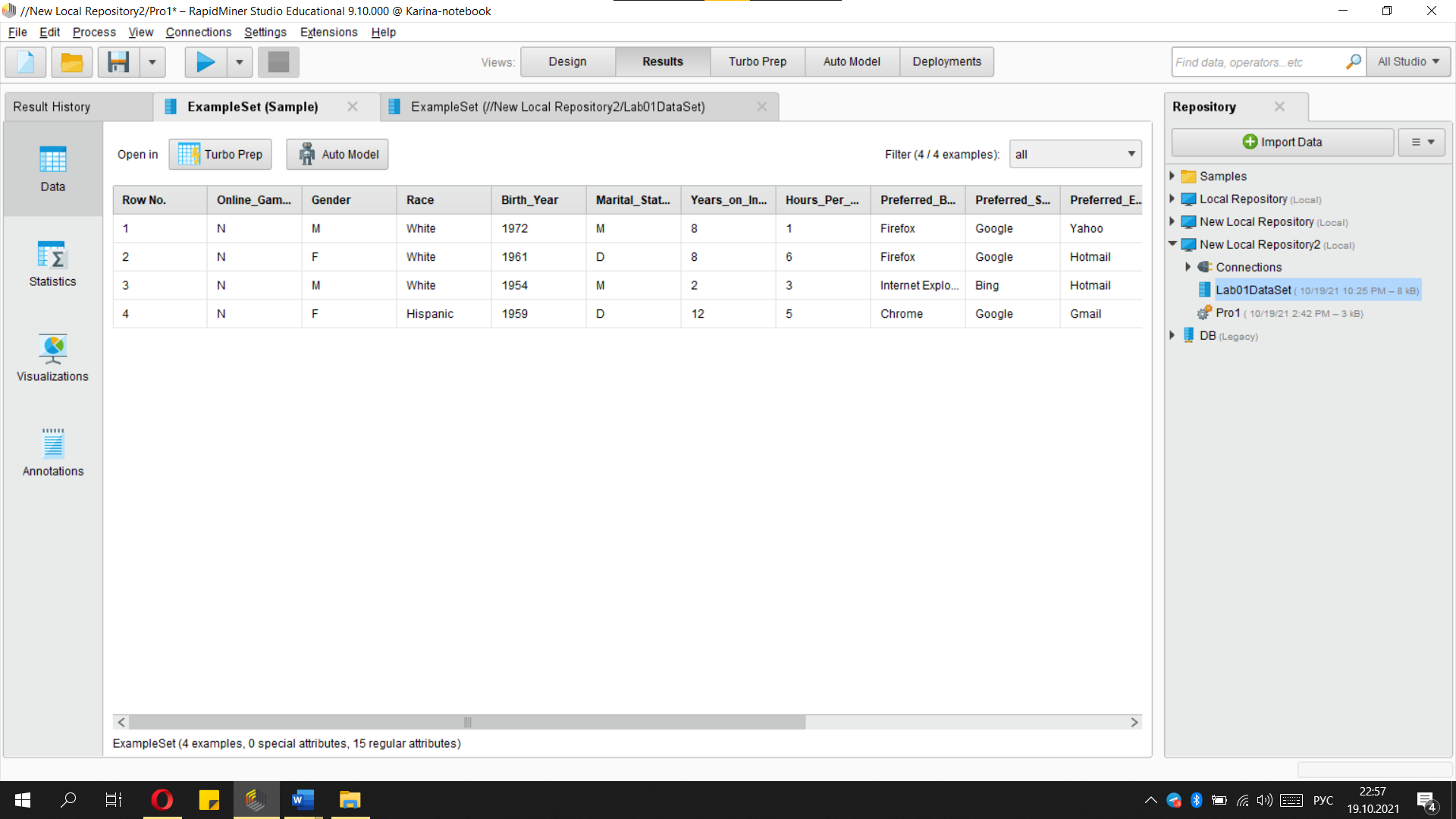Open the Visualizations view in sidebar
Image resolution: width=1456 pixels, height=819 pixels.
52,359
